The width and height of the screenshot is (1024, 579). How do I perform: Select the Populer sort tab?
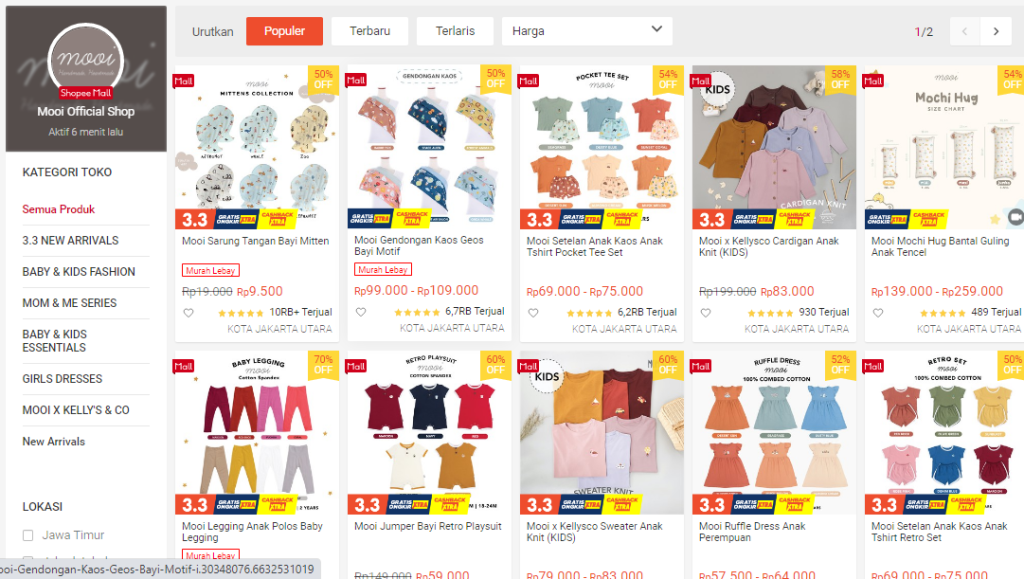tap(284, 31)
